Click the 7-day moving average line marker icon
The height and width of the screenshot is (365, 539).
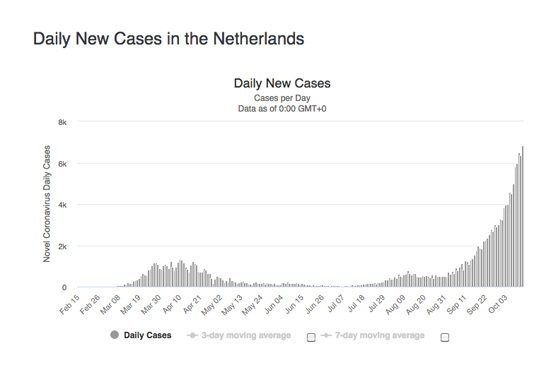(x=326, y=335)
